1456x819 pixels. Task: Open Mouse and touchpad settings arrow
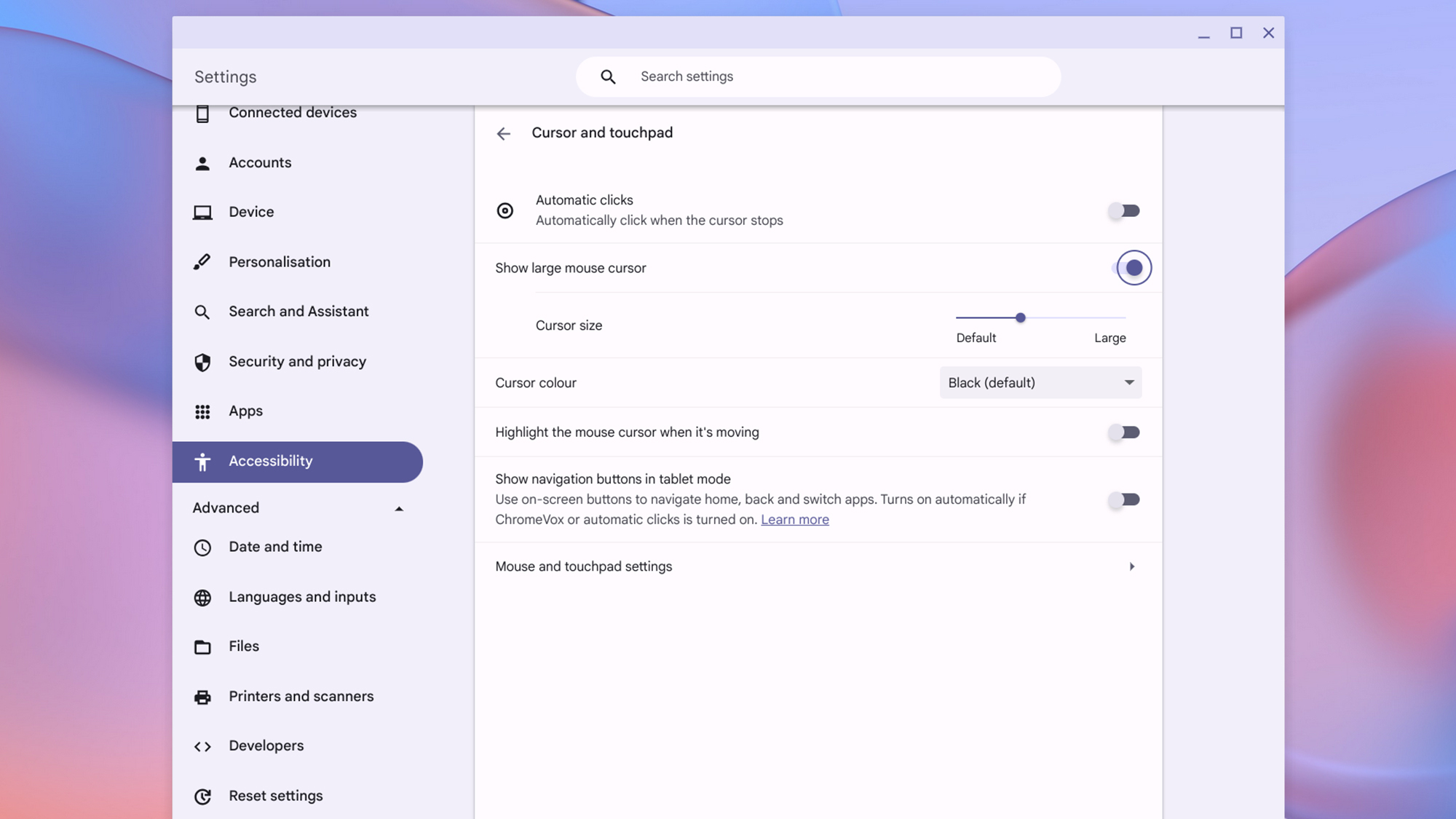point(1132,566)
